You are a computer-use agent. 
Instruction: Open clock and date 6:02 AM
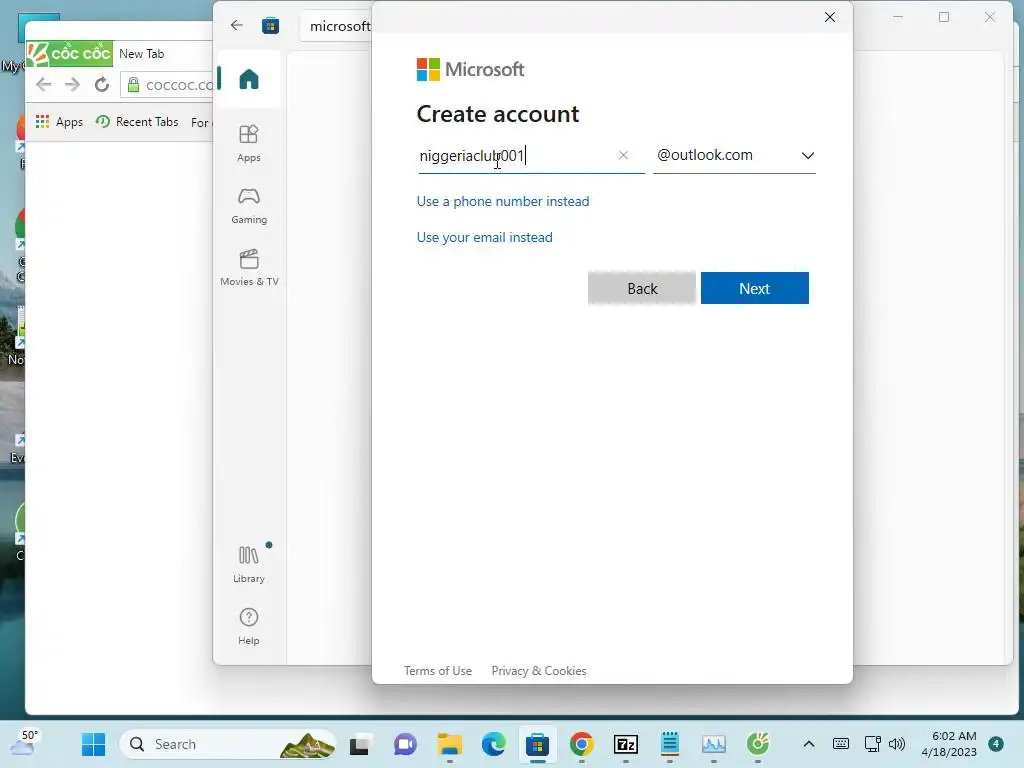949,744
